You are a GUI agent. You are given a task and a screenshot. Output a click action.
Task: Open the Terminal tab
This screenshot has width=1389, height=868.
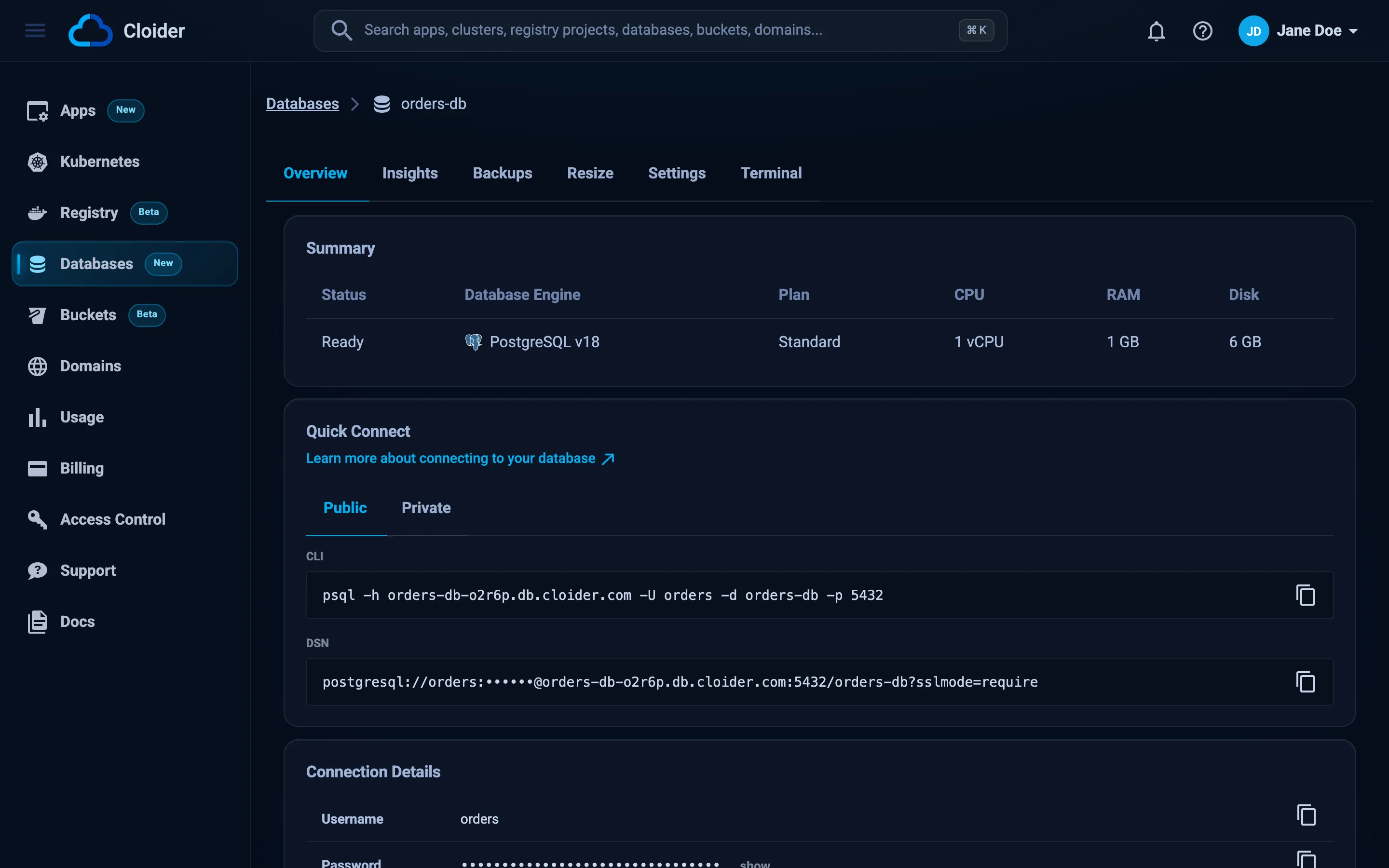tap(771, 173)
